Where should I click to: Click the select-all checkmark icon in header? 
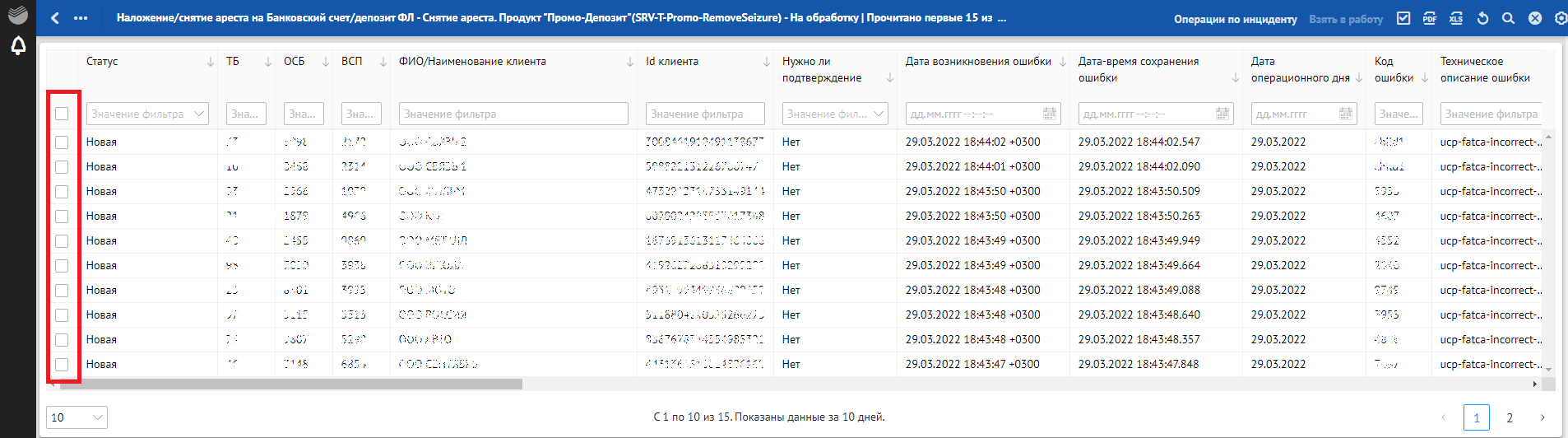coord(1403,18)
